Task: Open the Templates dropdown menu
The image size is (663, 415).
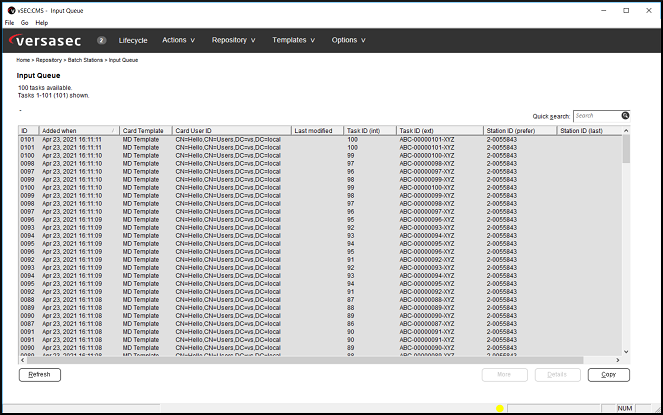Action: (x=293, y=40)
